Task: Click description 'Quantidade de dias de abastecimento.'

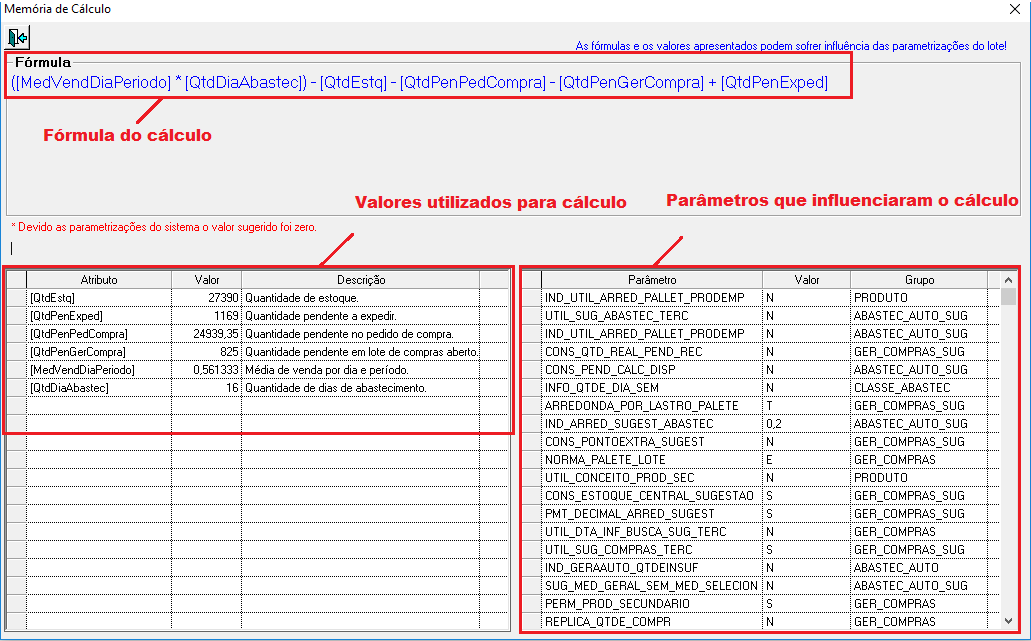Action: tap(336, 388)
